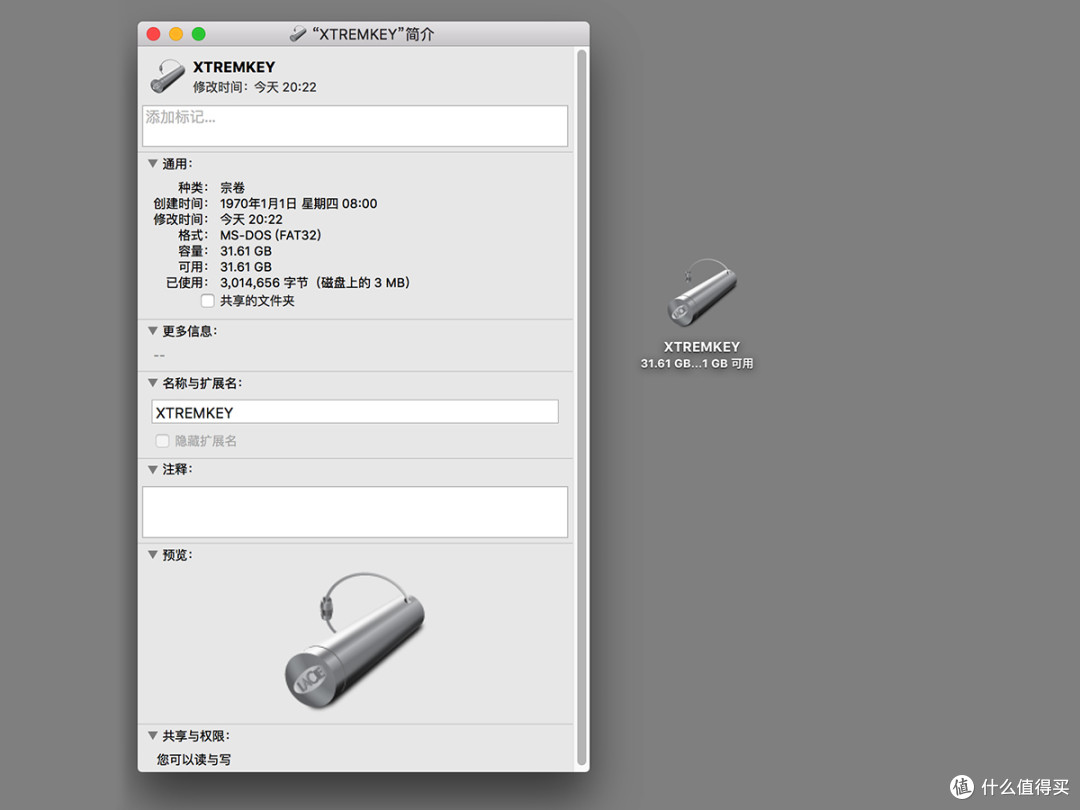1080x810 pixels.
Task: Click the header 修改时间: 今天 20:22 text
Action: 254,87
